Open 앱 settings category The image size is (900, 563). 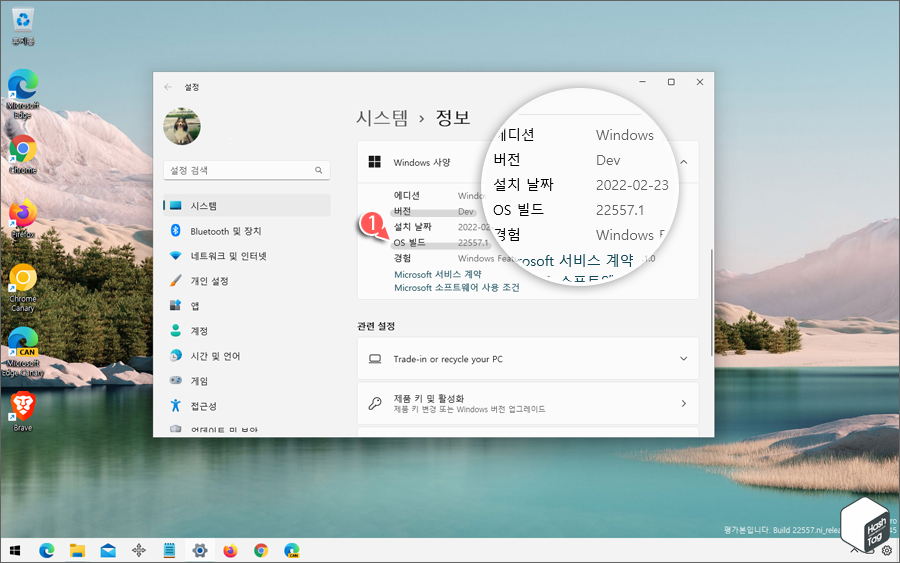[x=247, y=306]
